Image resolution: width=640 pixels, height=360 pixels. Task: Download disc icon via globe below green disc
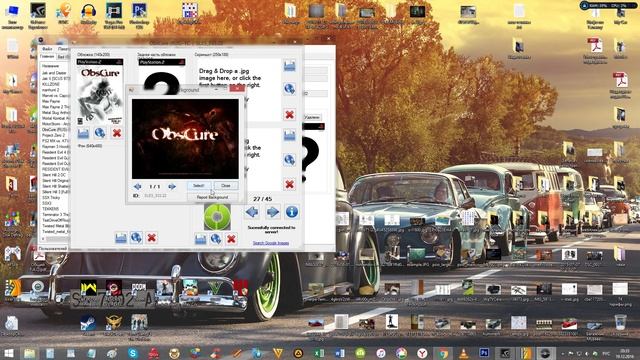(x=216, y=239)
